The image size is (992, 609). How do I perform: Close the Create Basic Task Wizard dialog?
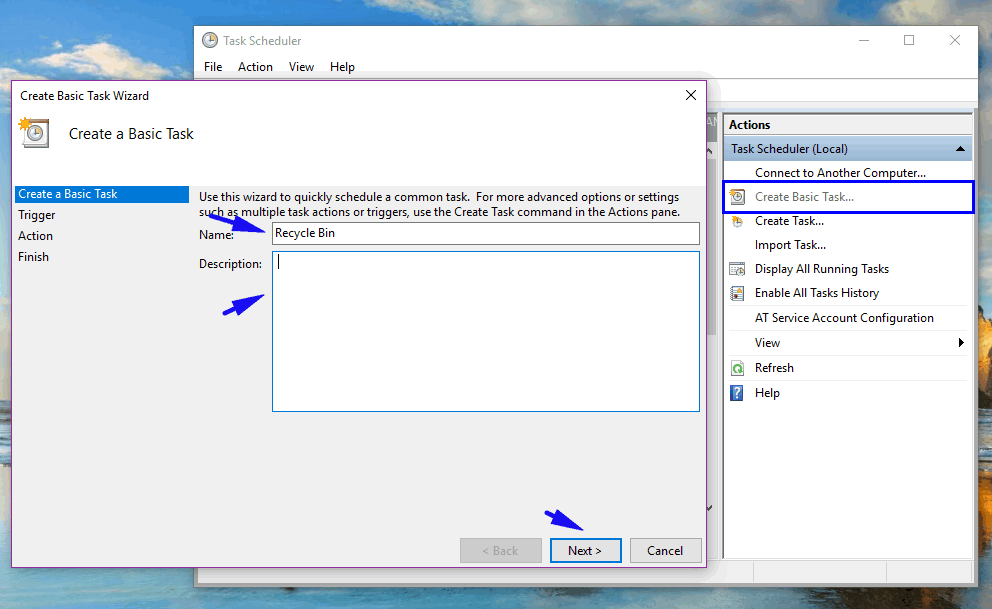[691, 95]
